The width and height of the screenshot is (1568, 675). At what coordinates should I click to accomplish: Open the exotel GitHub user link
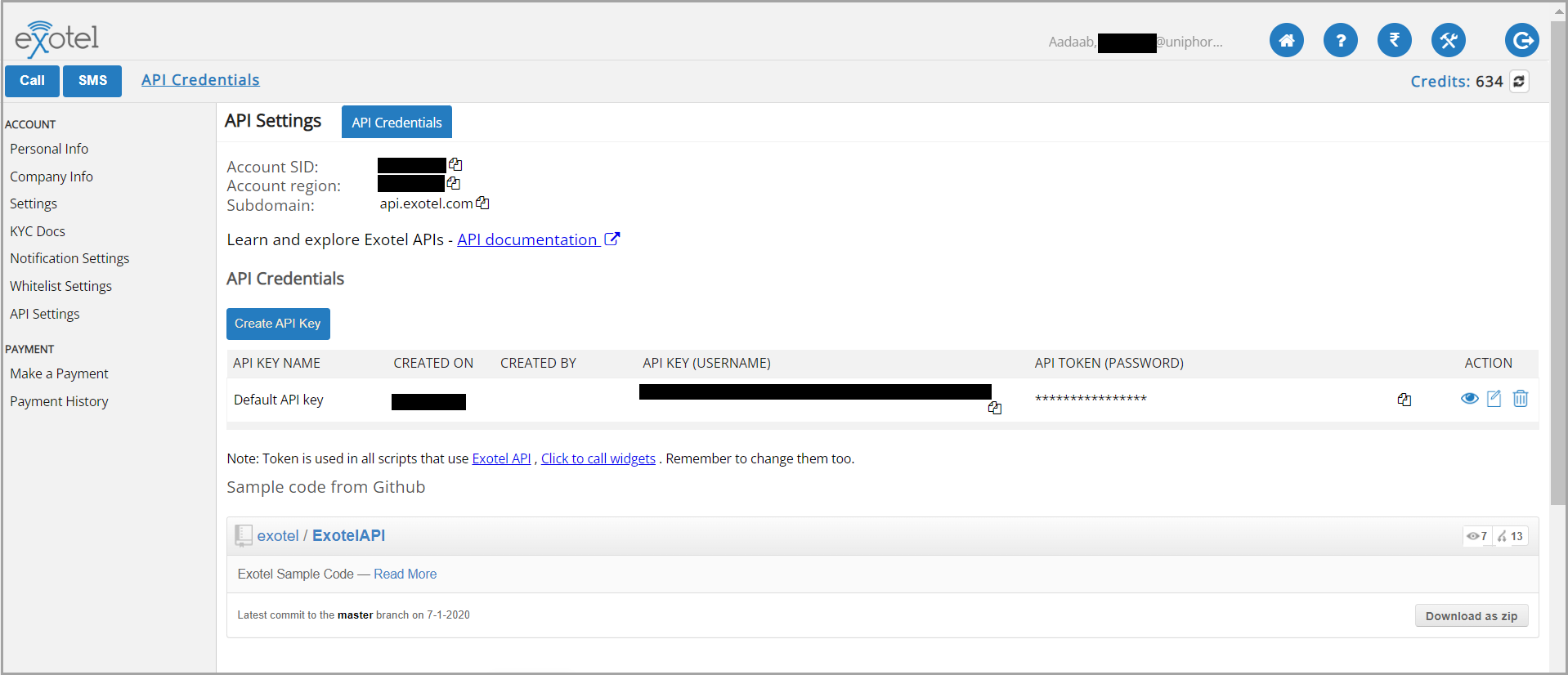[x=278, y=535]
